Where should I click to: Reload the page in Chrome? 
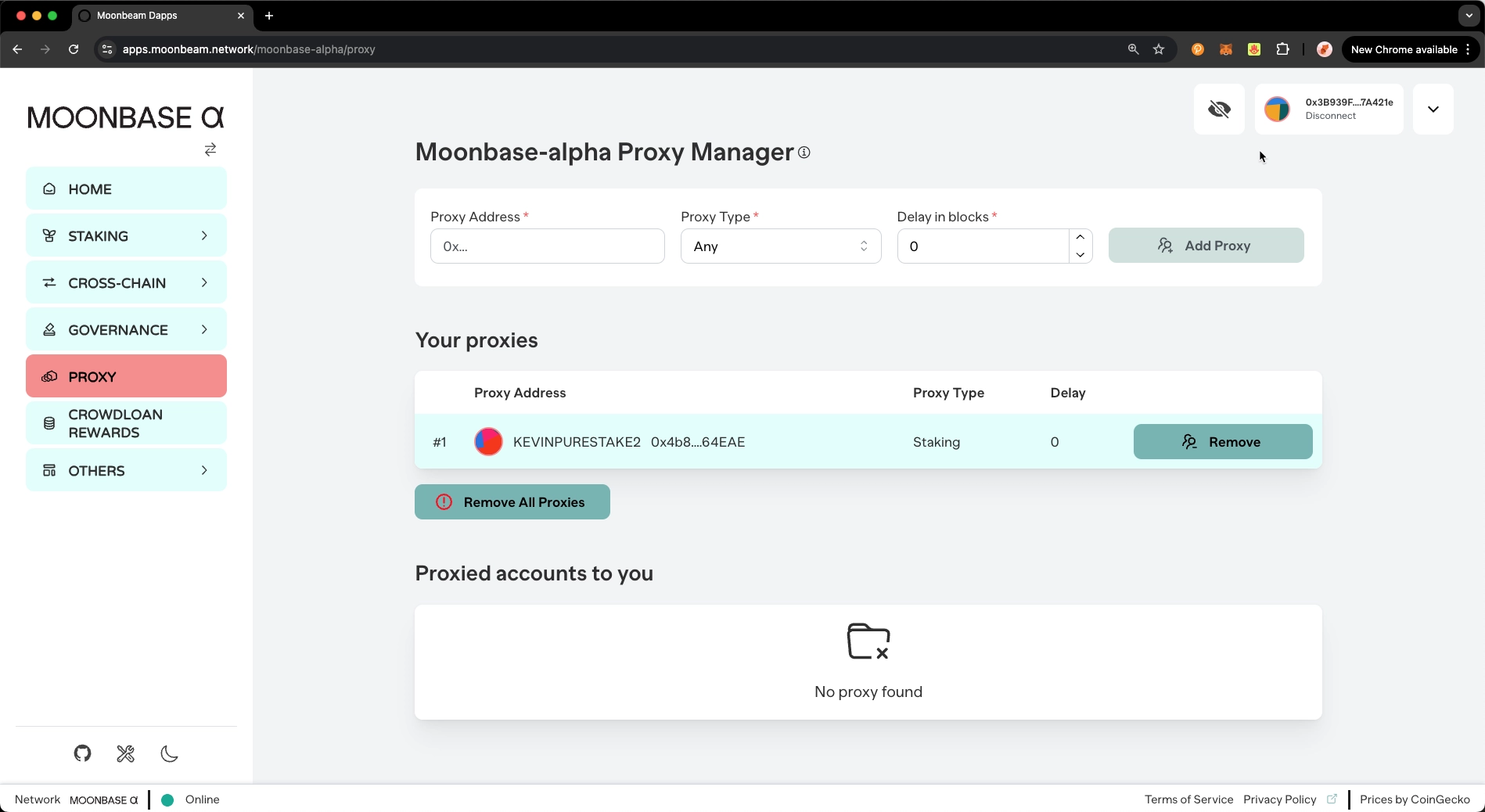point(74,49)
